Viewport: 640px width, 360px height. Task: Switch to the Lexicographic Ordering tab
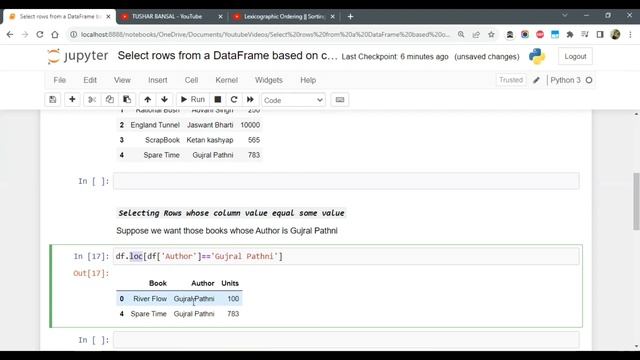[284, 16]
